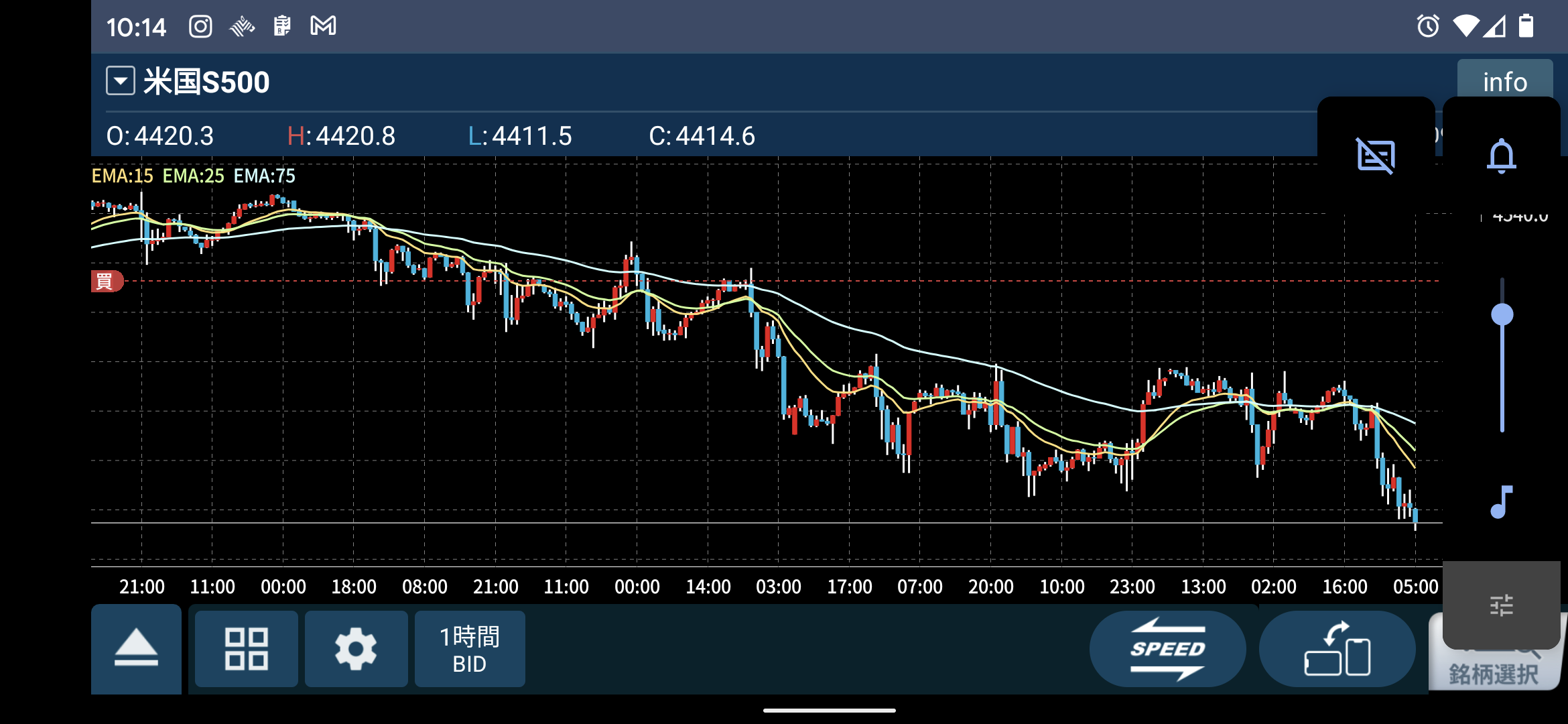Open the 米国S500 symbol dropdown arrow
Image resolution: width=1568 pixels, height=724 pixels.
click(121, 81)
